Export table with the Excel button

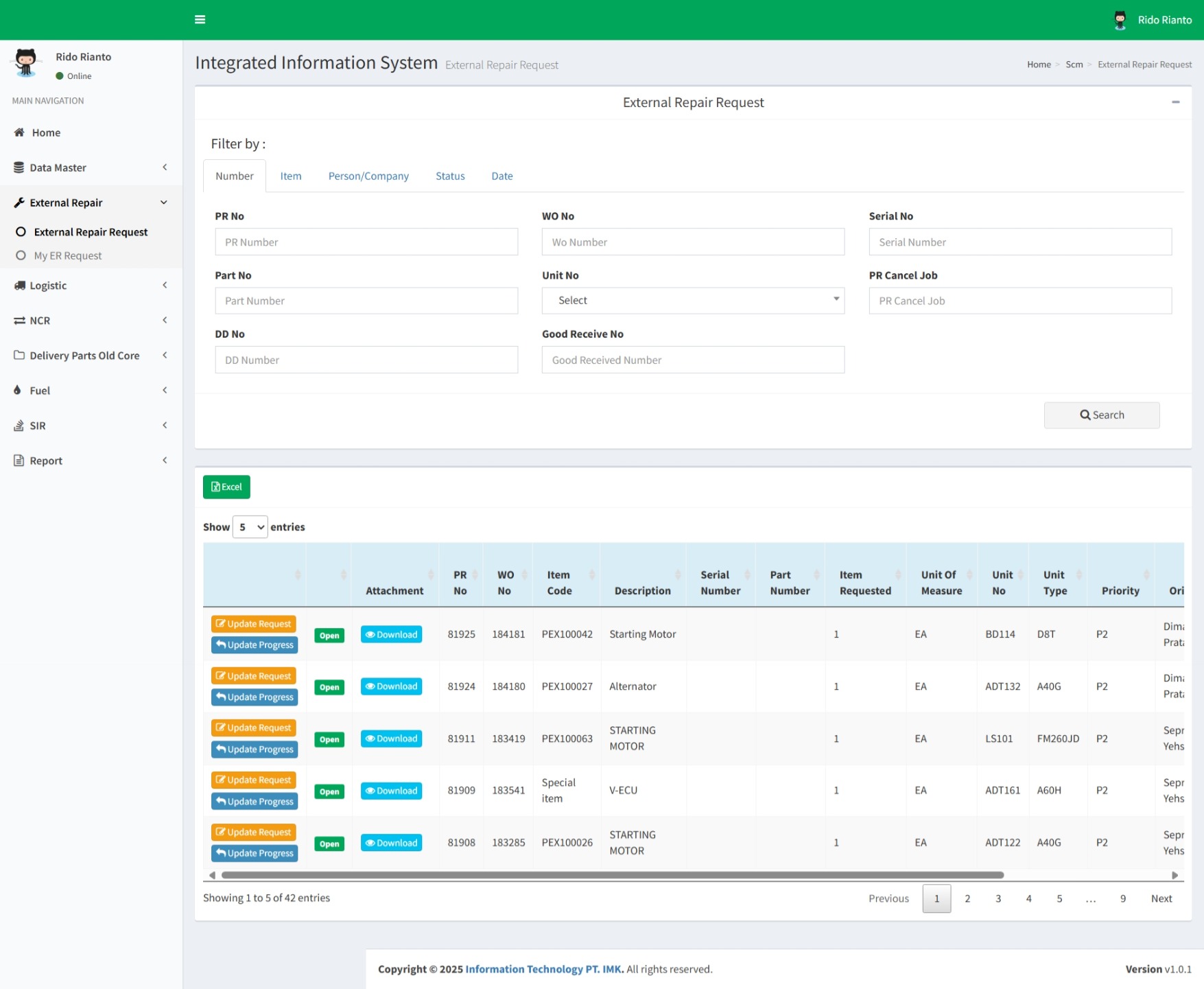coord(226,487)
